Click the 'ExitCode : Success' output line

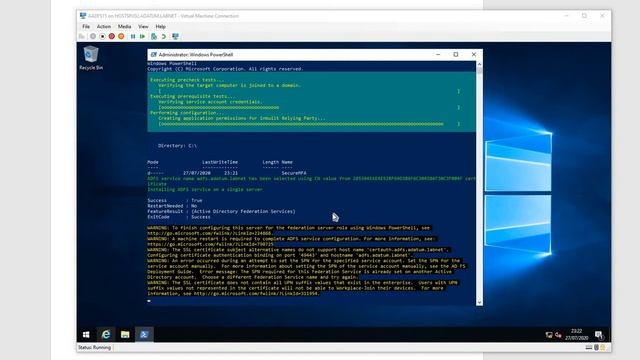click(179, 217)
